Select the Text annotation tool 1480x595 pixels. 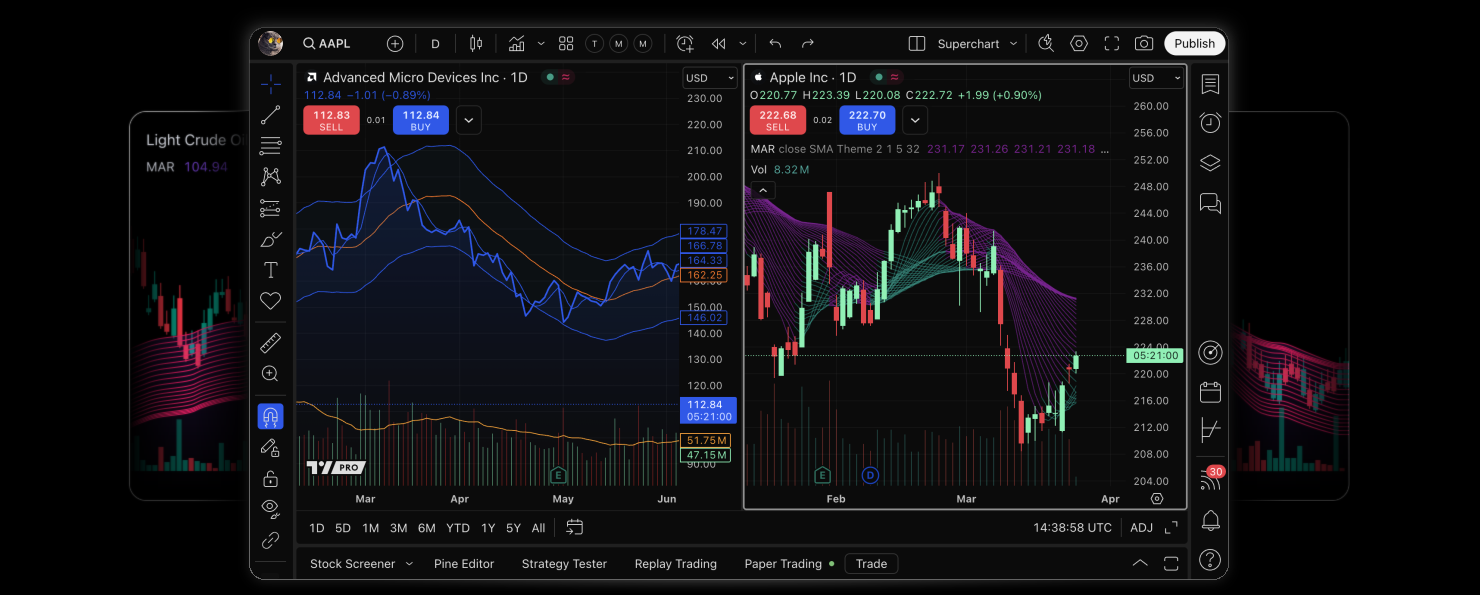point(270,269)
